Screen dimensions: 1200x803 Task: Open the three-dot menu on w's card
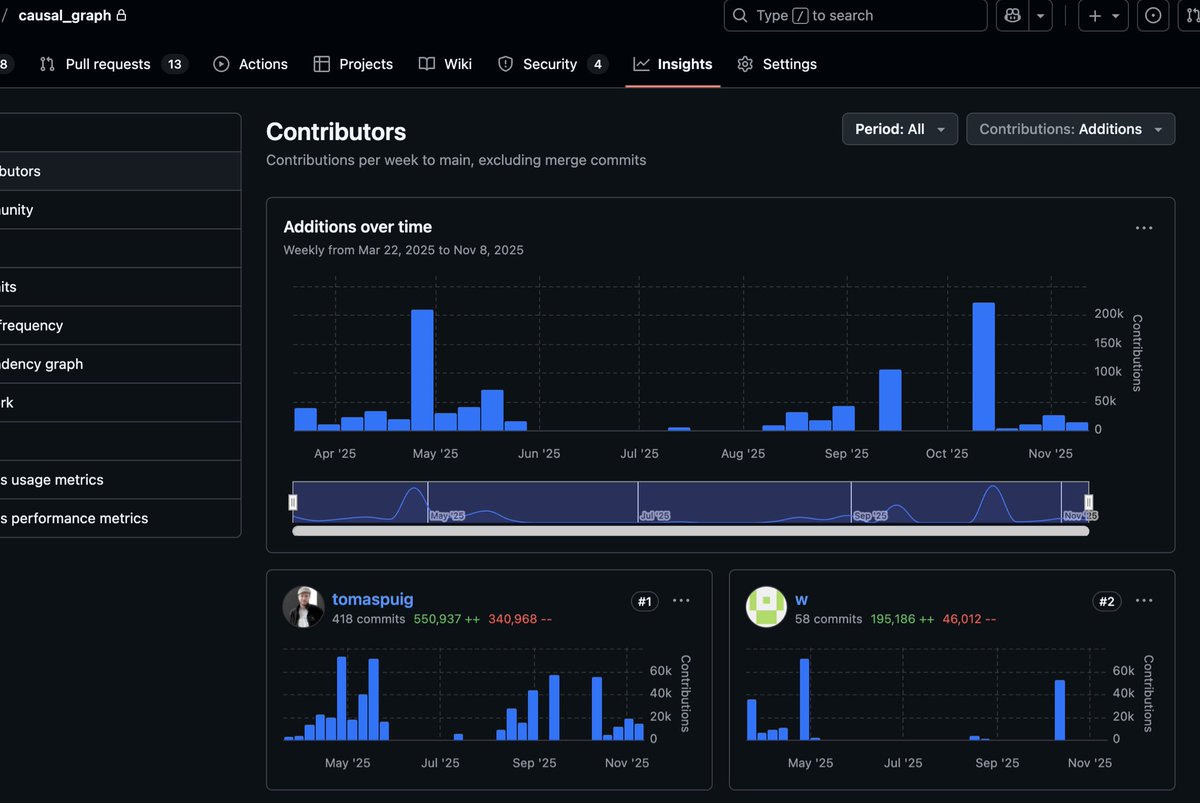1144,601
